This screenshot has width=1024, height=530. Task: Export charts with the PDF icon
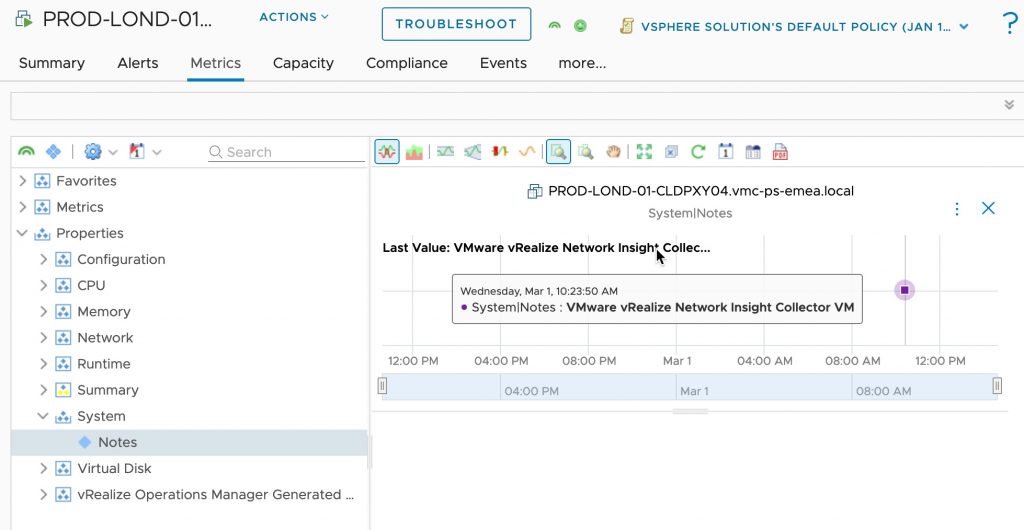tap(780, 152)
